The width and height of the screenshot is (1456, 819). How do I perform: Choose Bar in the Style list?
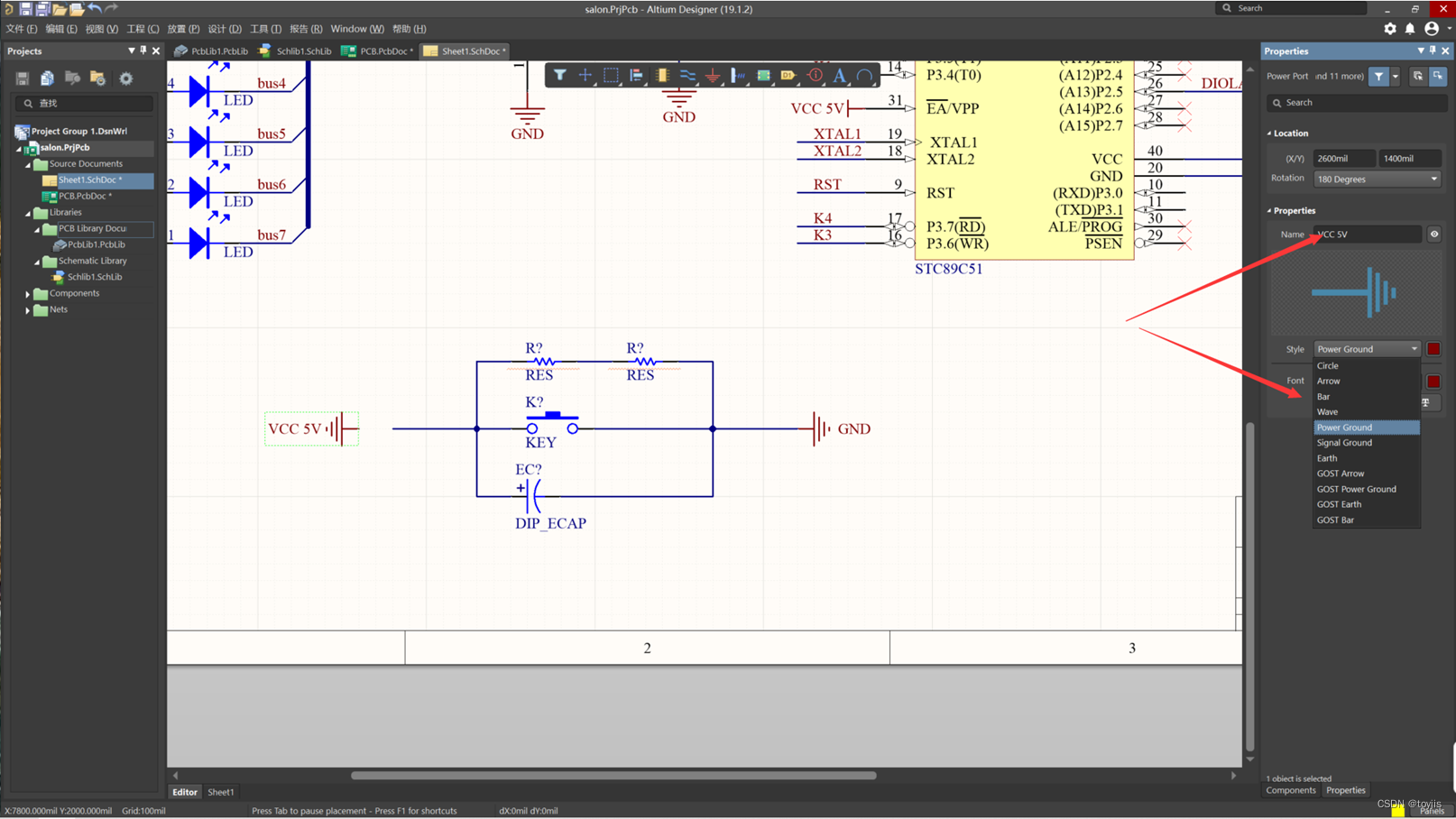[x=1367, y=397]
